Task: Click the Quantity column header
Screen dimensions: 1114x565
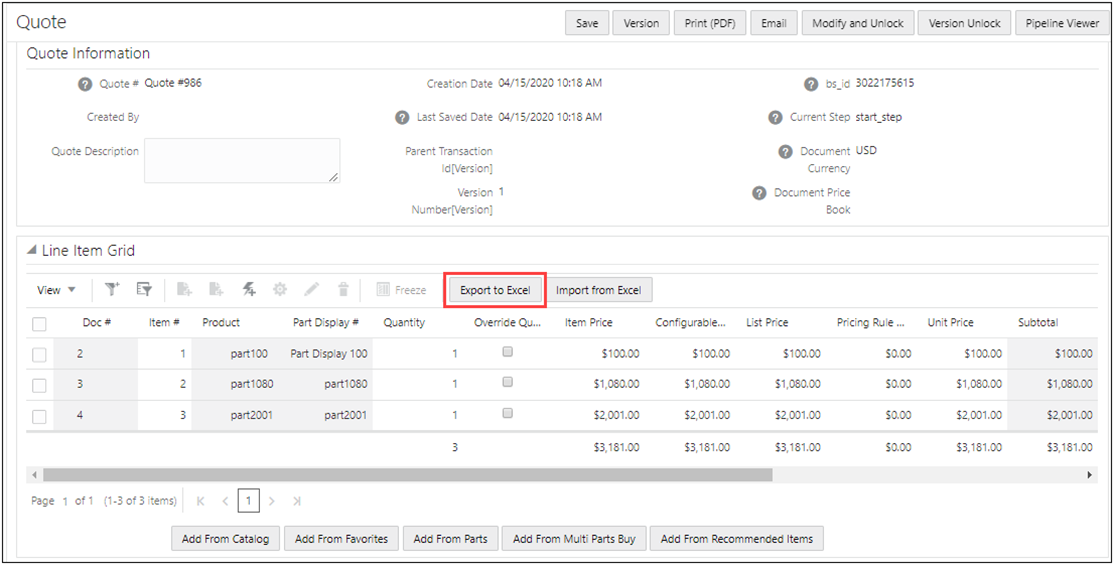Action: [404, 323]
